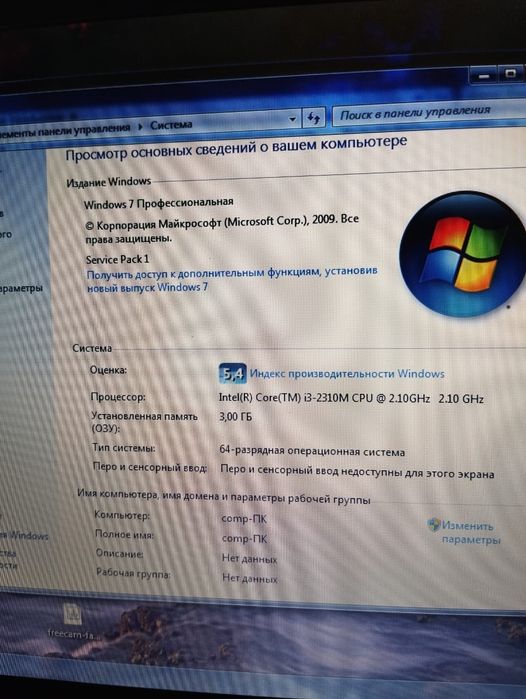The width and height of the screenshot is (526, 699).
Task: Click the 'Полное имя' row value 'comp-ПК'
Action: (x=244, y=539)
